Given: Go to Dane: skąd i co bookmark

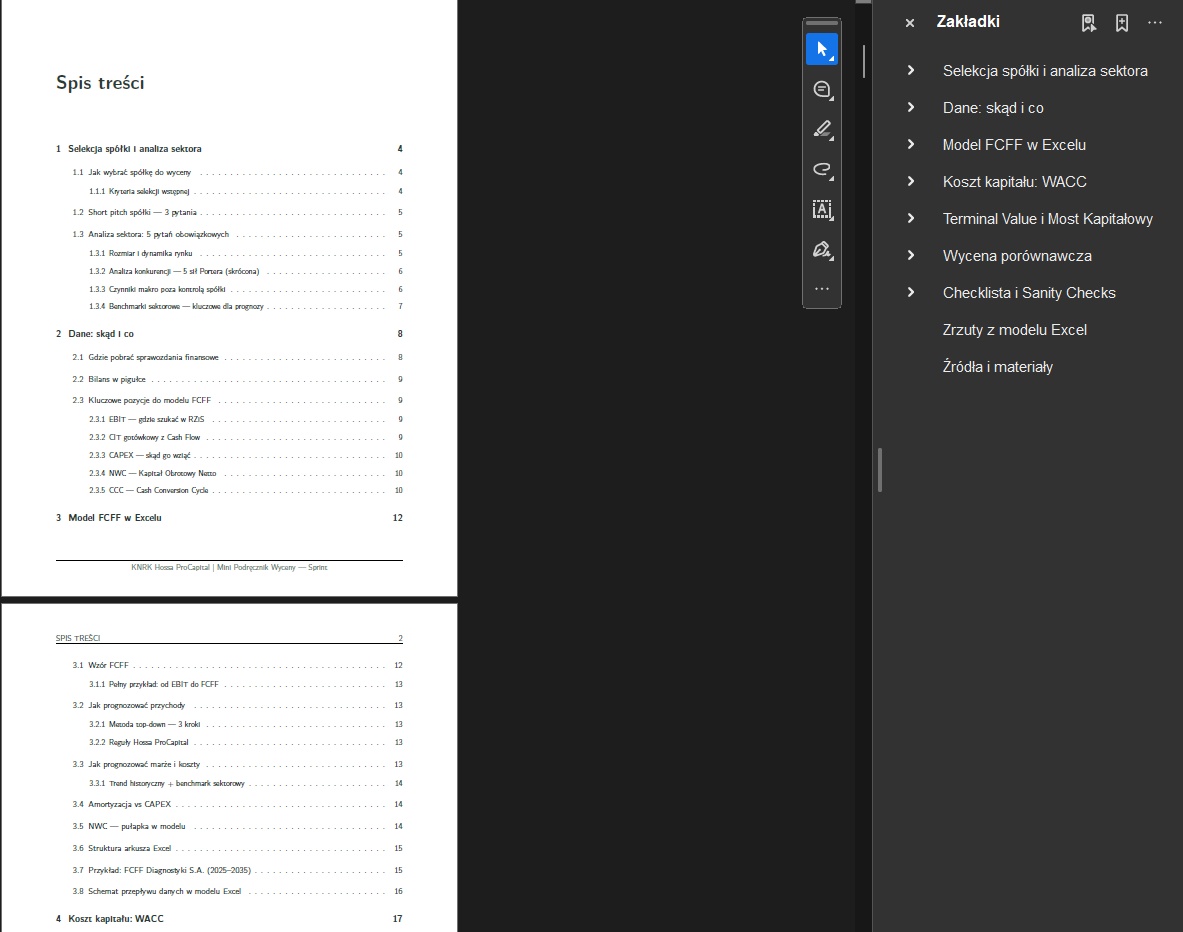Looking at the screenshot, I should click(993, 108).
